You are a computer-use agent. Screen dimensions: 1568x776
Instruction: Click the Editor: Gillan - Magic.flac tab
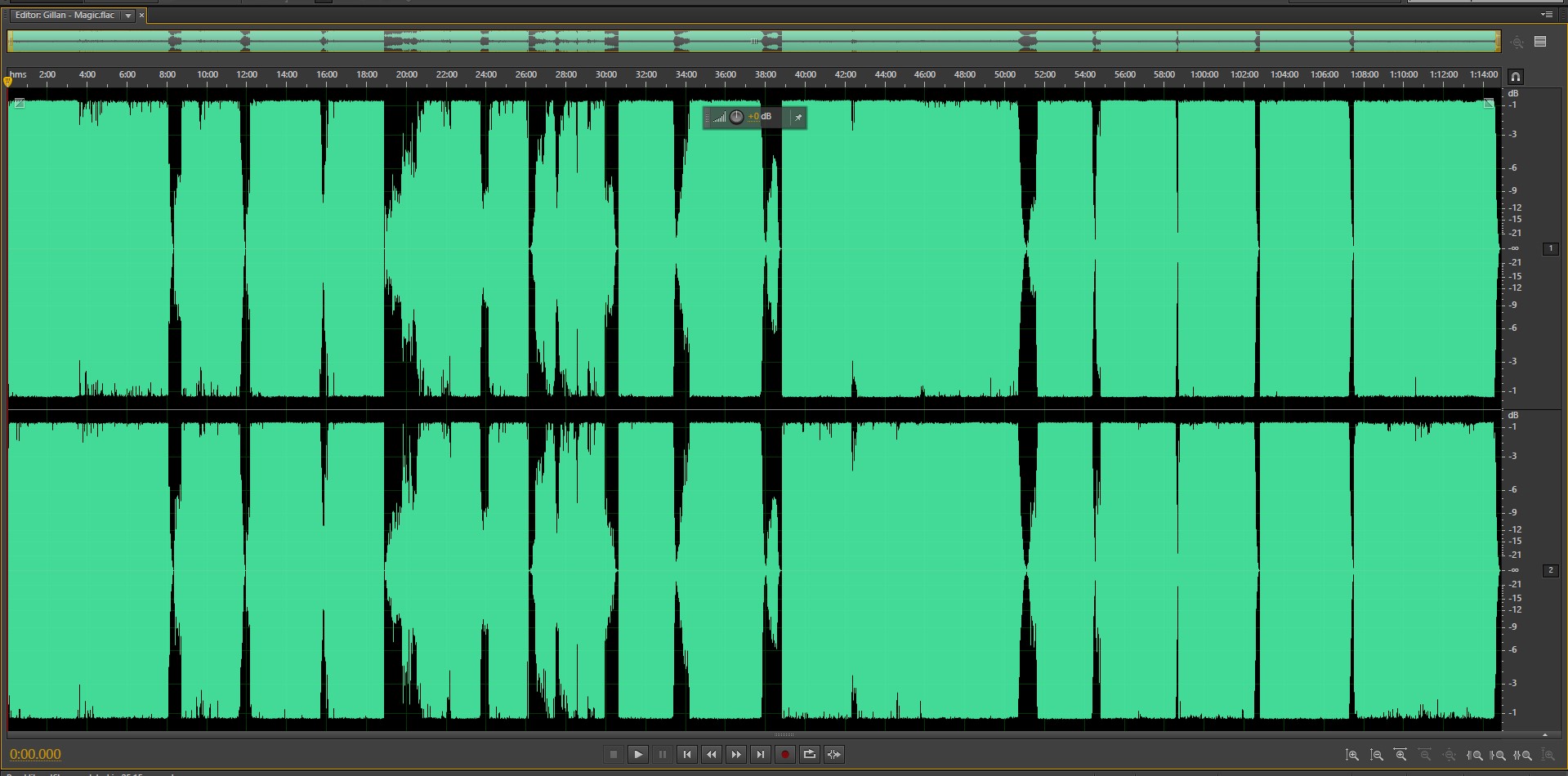coord(65,16)
